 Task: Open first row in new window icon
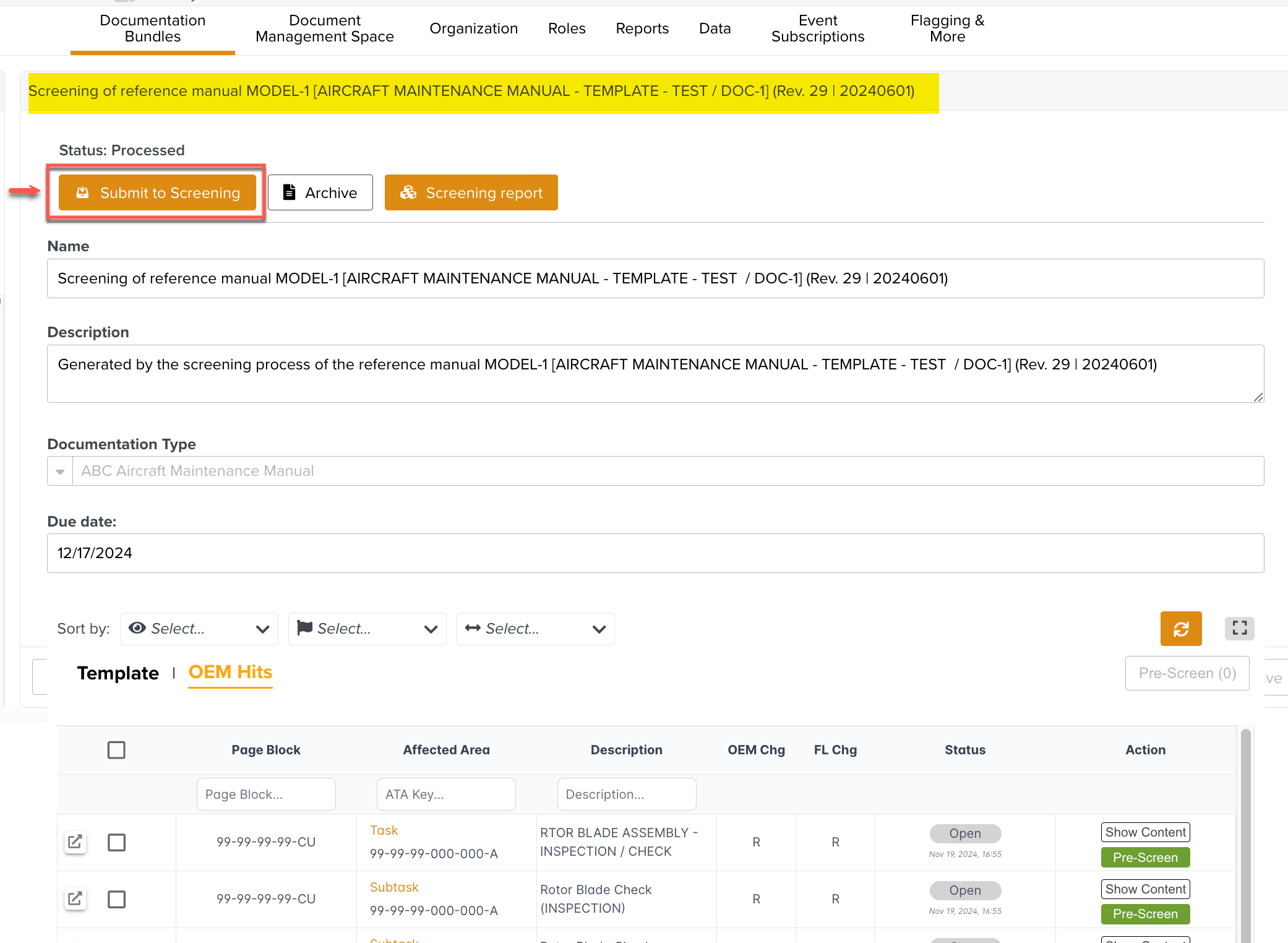coord(75,842)
